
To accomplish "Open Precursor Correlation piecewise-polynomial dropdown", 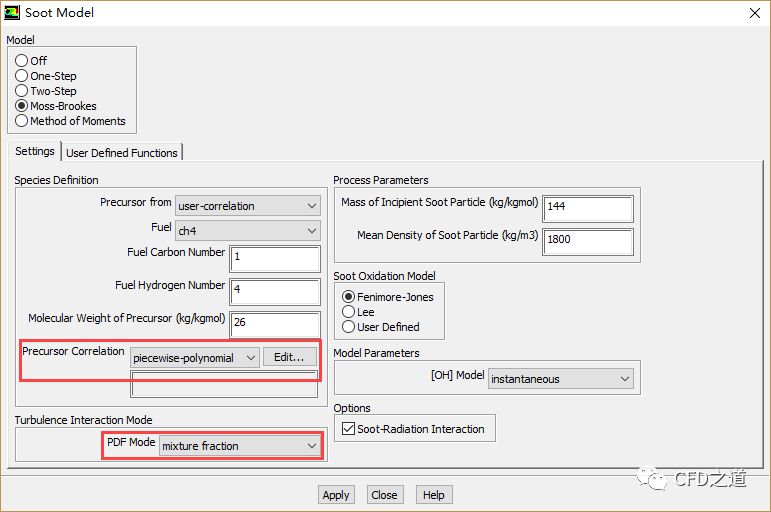I will tap(195, 358).
